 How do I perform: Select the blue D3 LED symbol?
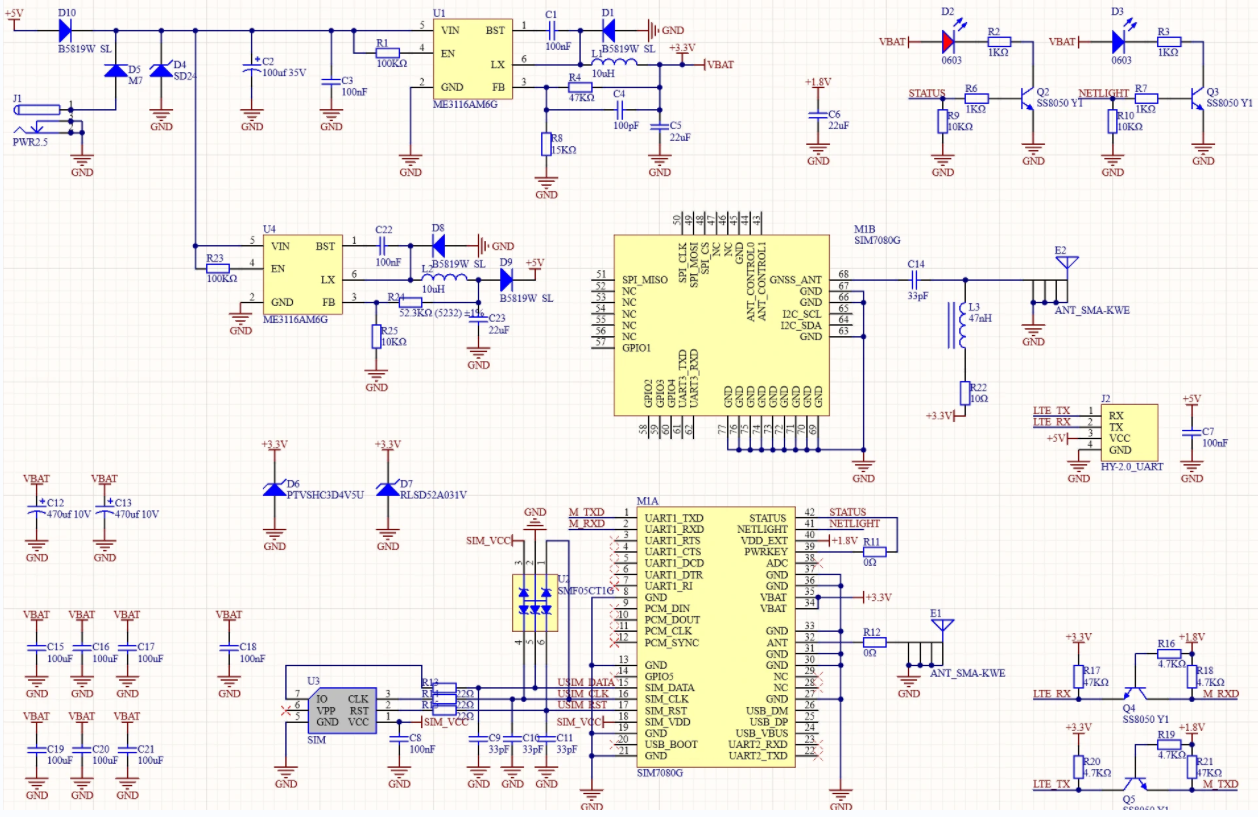pos(1119,42)
